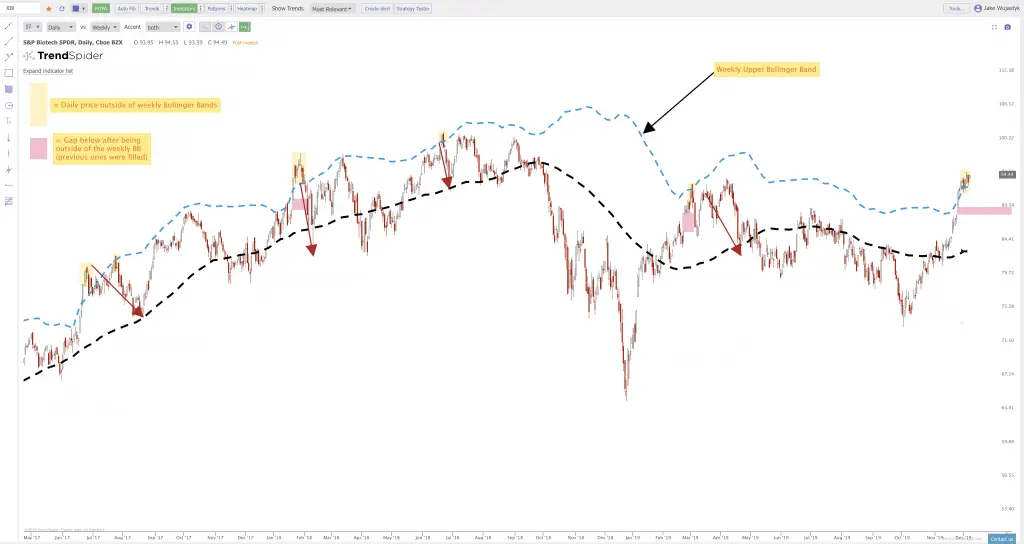Open the Weekly timeframe dropdown
Viewport: 1024px width, 544px height.
click(x=104, y=27)
